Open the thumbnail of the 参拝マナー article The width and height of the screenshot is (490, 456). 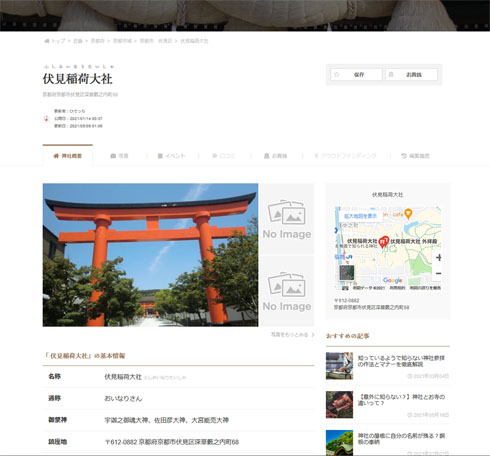[339, 366]
